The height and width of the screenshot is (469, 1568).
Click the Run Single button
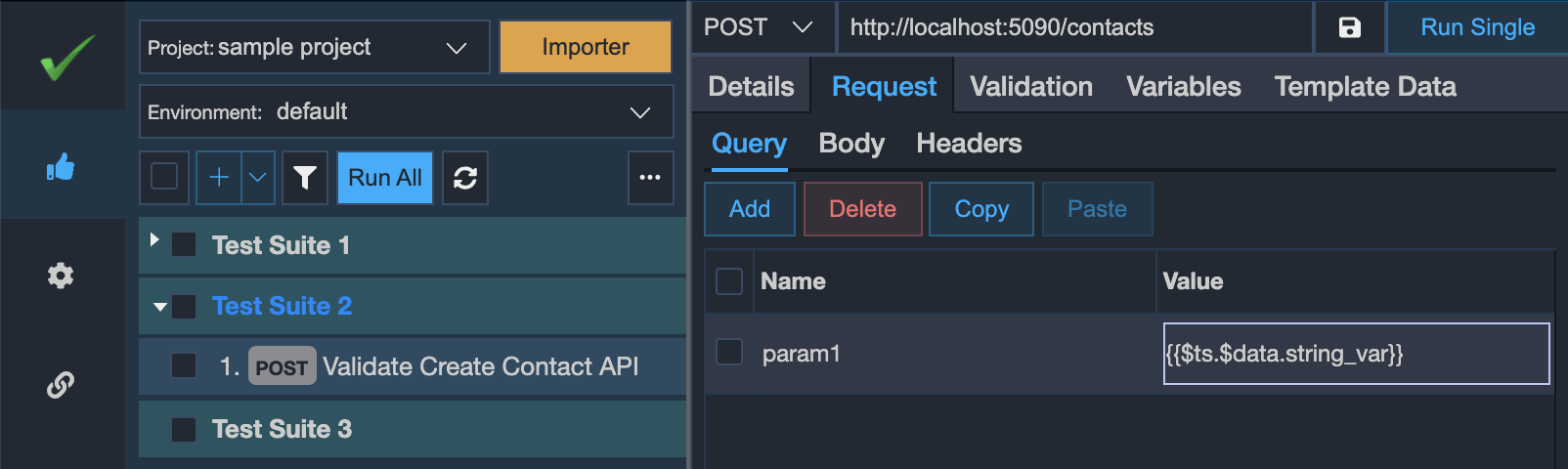1477,27
